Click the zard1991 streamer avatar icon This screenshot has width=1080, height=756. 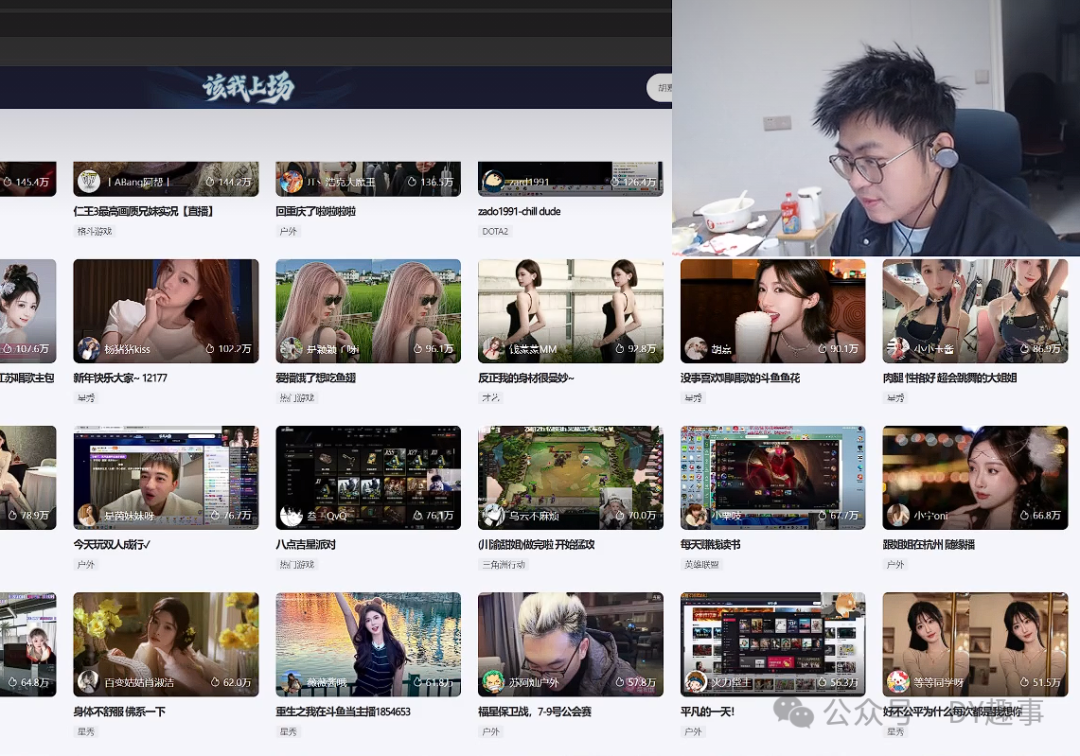coord(493,182)
